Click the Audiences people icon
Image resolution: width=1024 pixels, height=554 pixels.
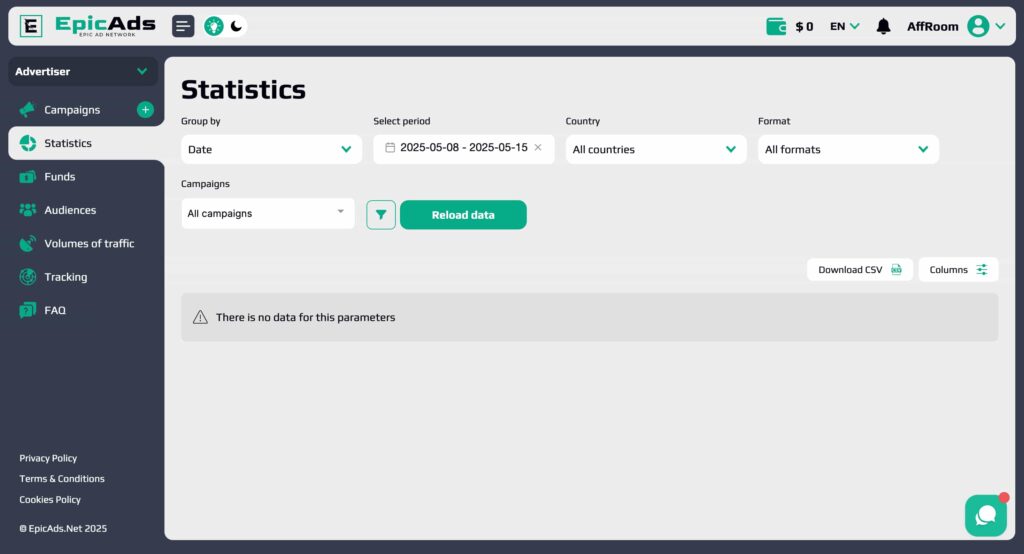tap(27, 210)
